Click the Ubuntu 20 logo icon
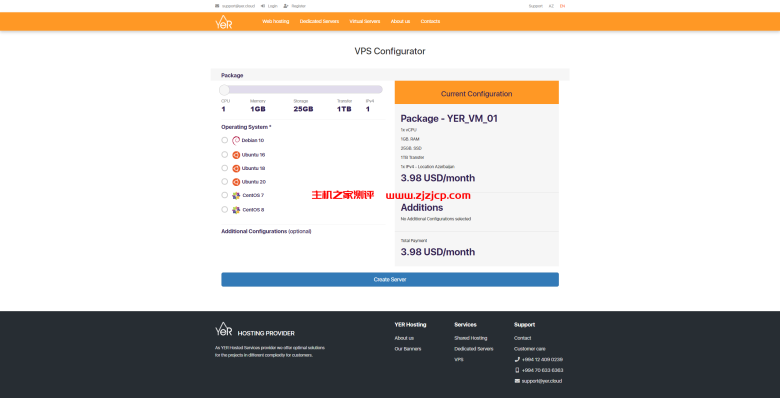 (x=236, y=182)
